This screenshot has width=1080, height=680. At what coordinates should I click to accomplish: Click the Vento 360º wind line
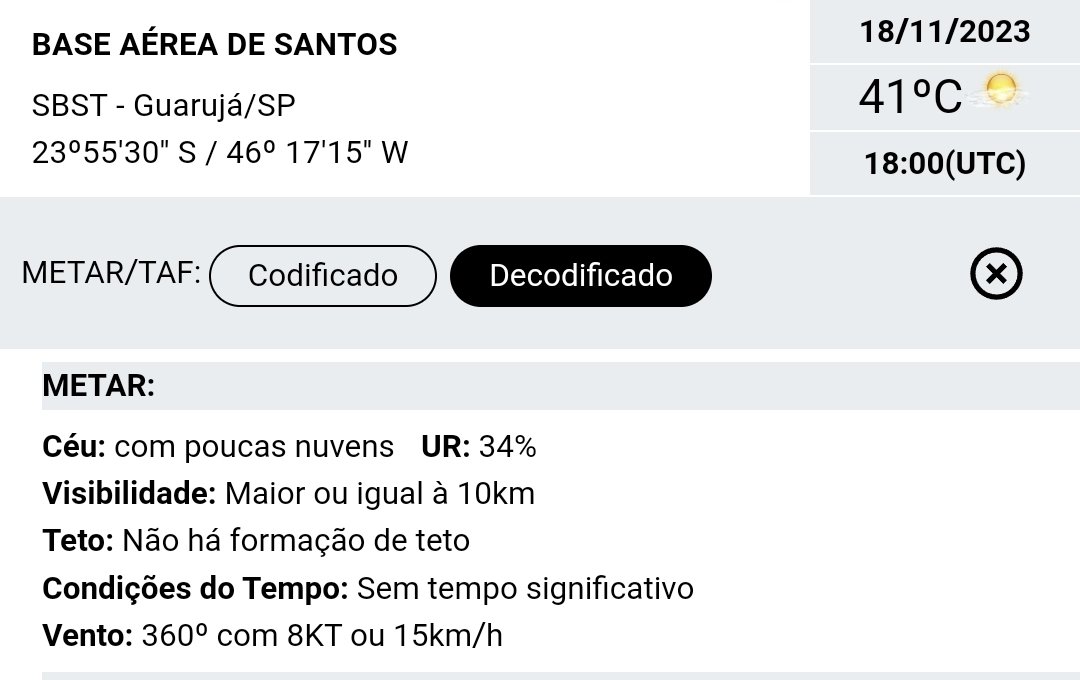point(272,635)
